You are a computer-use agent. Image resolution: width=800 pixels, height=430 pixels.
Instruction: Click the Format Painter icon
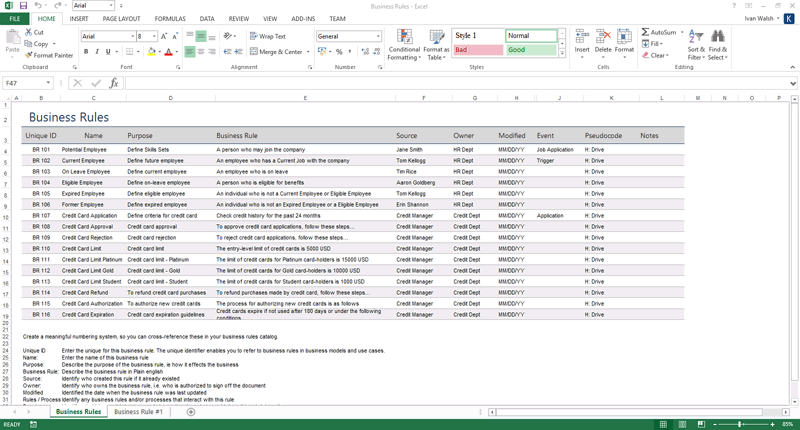click(x=29, y=55)
